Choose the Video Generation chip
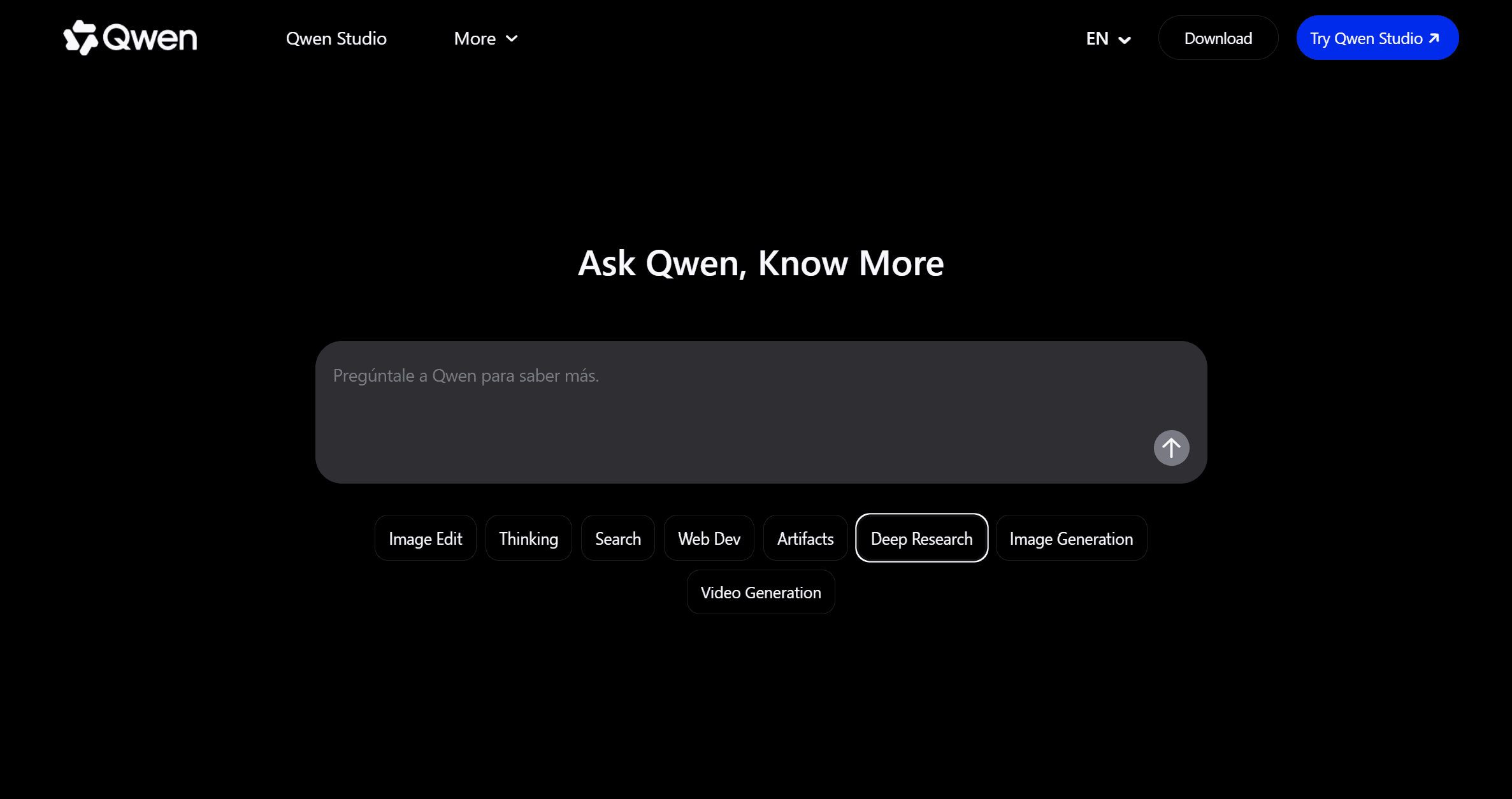The width and height of the screenshot is (1512, 799). point(761,592)
